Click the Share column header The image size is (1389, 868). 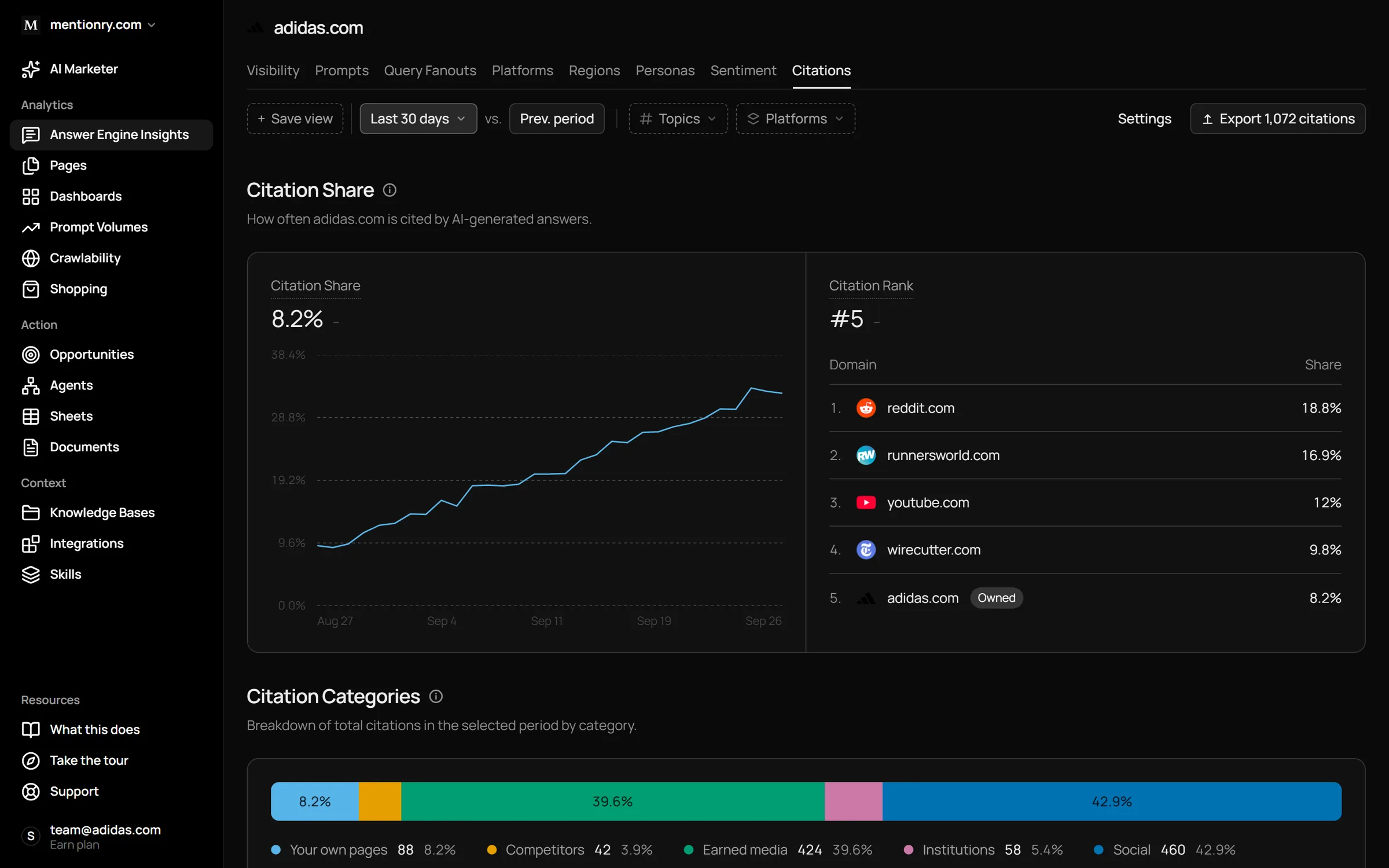pos(1322,365)
